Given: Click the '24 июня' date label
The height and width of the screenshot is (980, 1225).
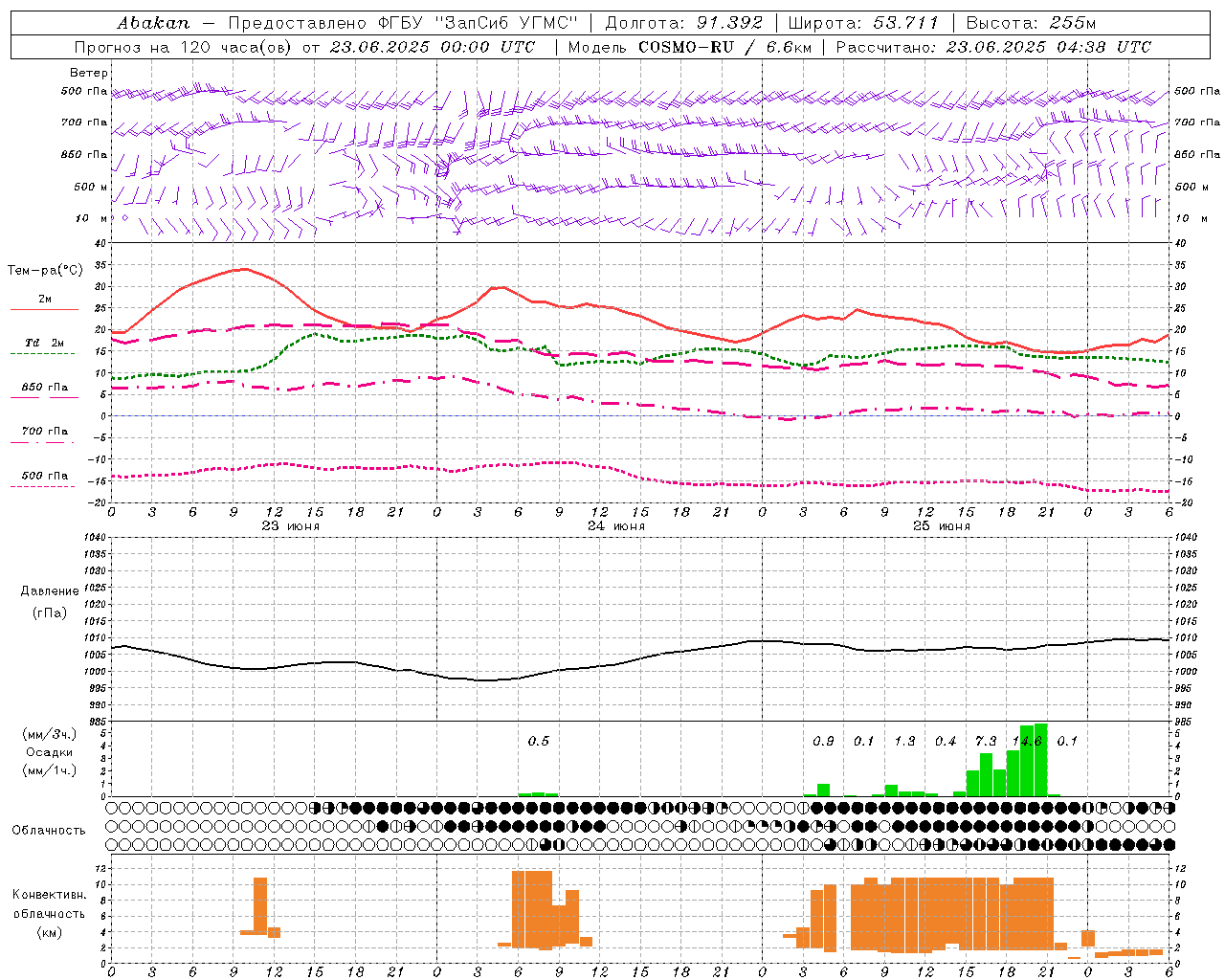Looking at the screenshot, I should point(616,526).
